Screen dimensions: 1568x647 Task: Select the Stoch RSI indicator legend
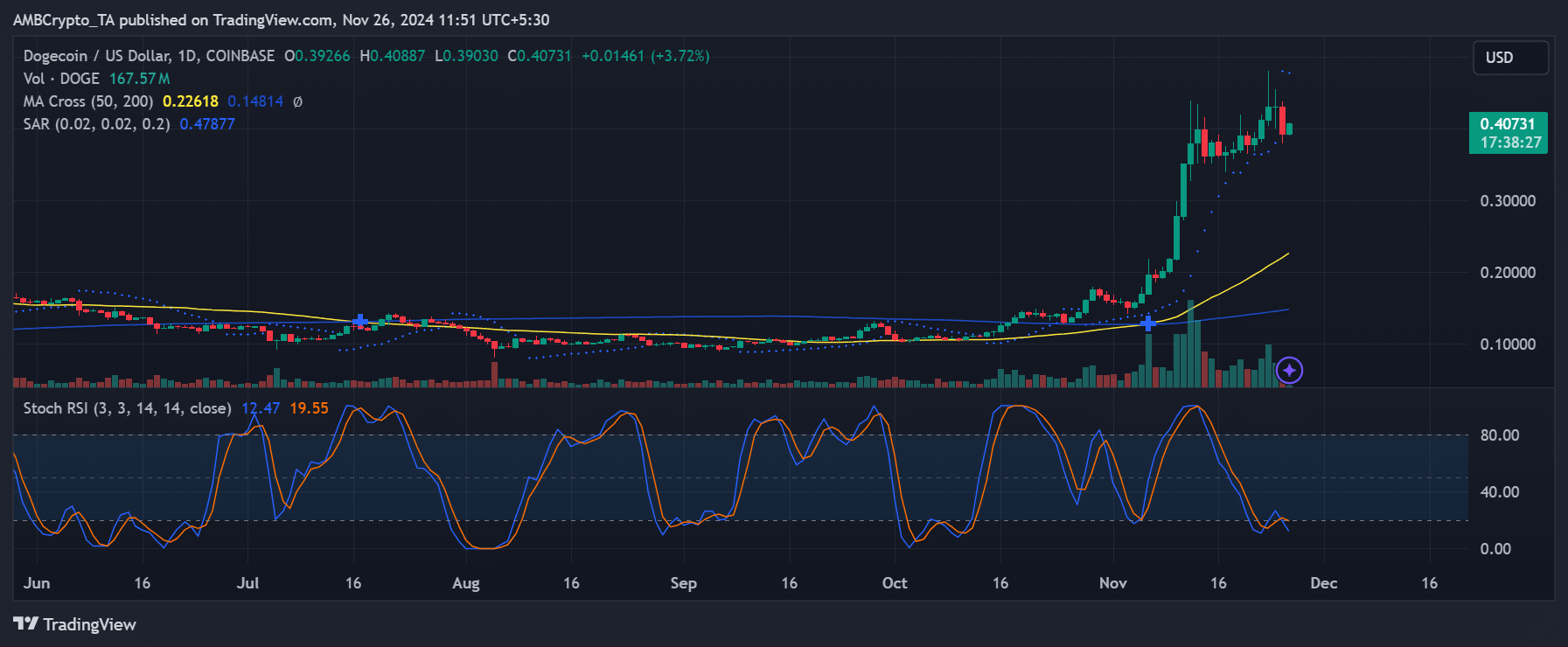point(127,408)
